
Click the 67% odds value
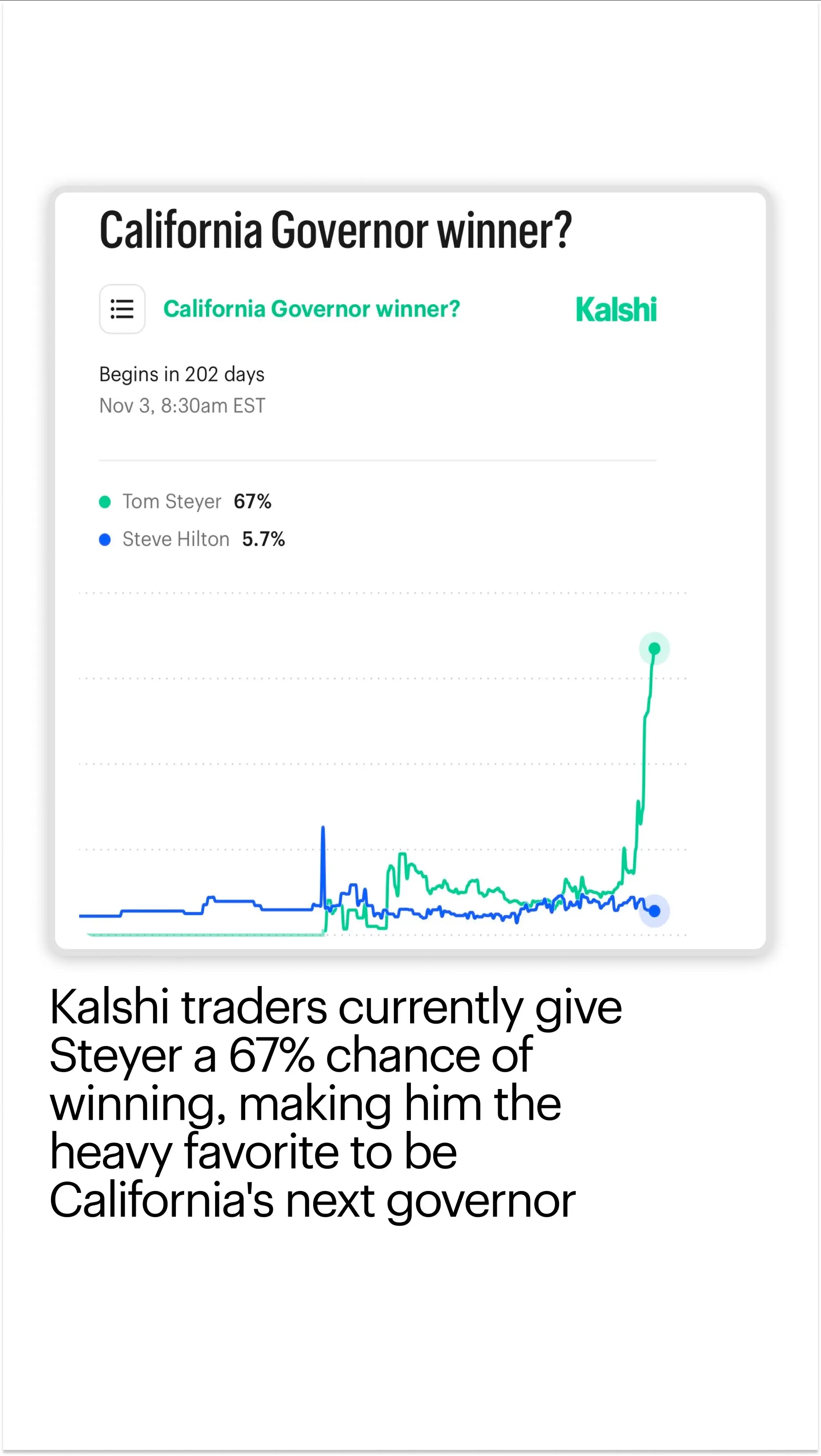click(253, 502)
